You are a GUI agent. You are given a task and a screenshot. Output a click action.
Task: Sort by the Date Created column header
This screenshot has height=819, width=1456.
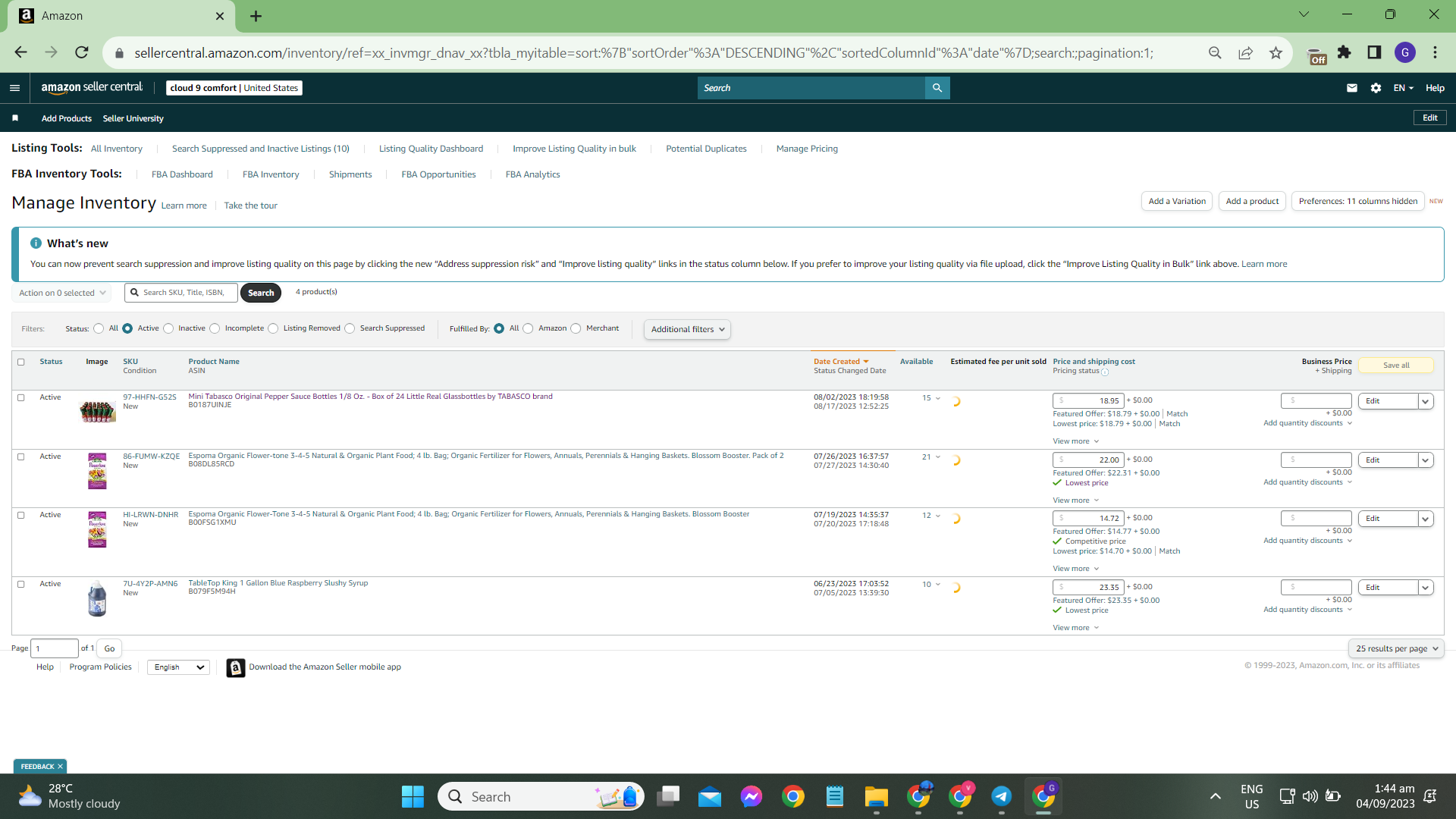(841, 362)
